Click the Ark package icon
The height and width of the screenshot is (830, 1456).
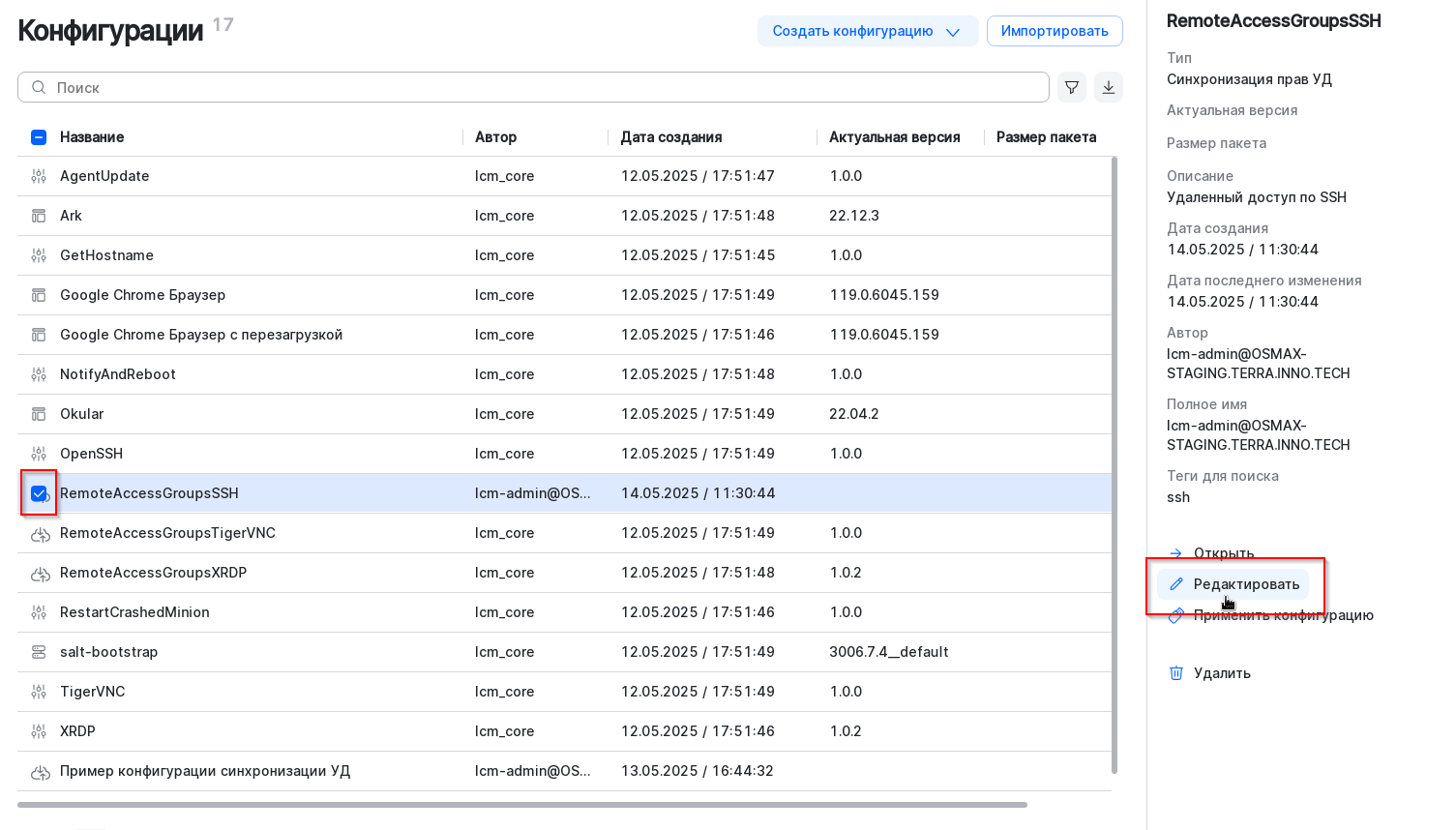39,216
